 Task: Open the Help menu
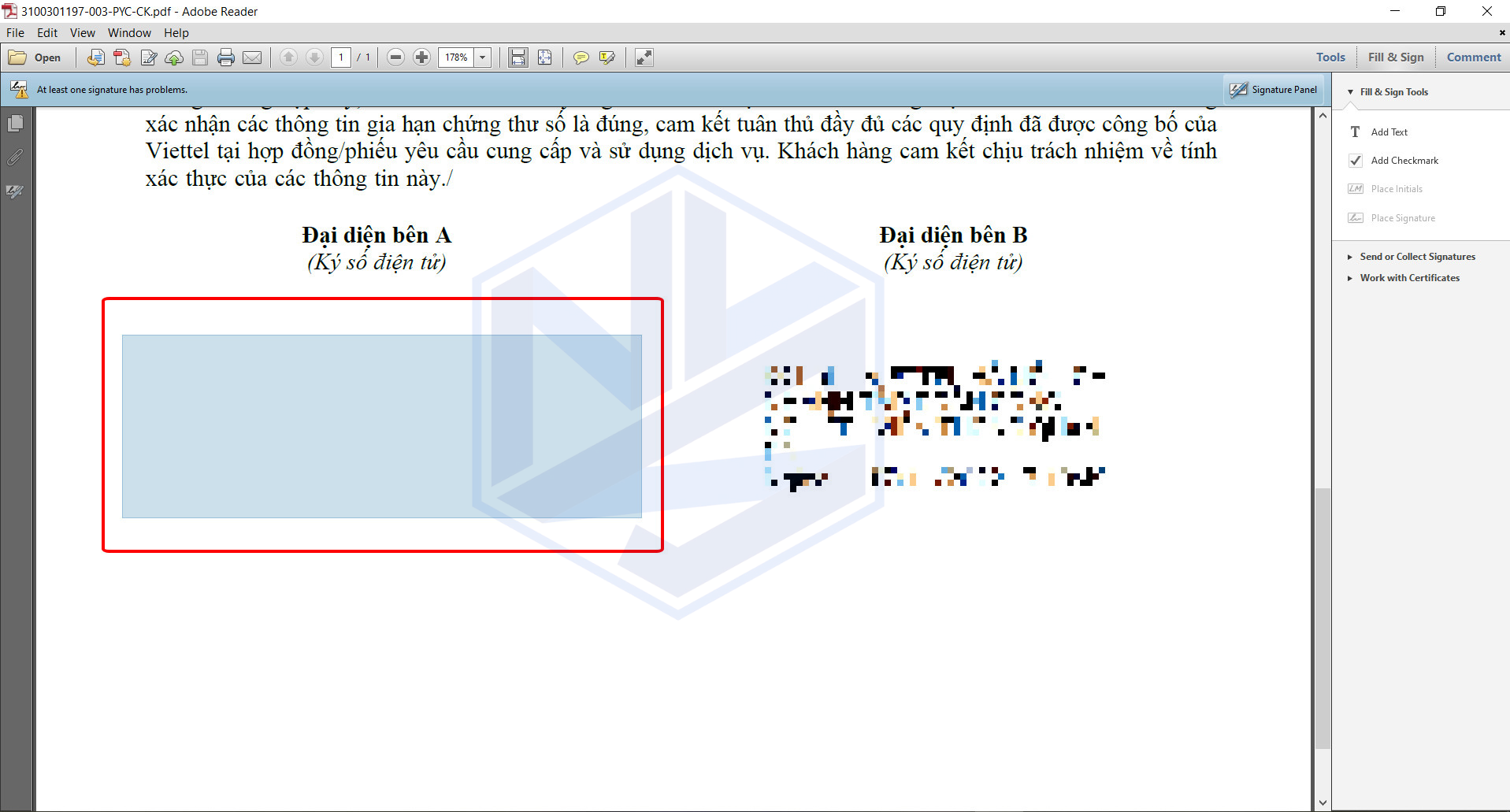click(176, 33)
